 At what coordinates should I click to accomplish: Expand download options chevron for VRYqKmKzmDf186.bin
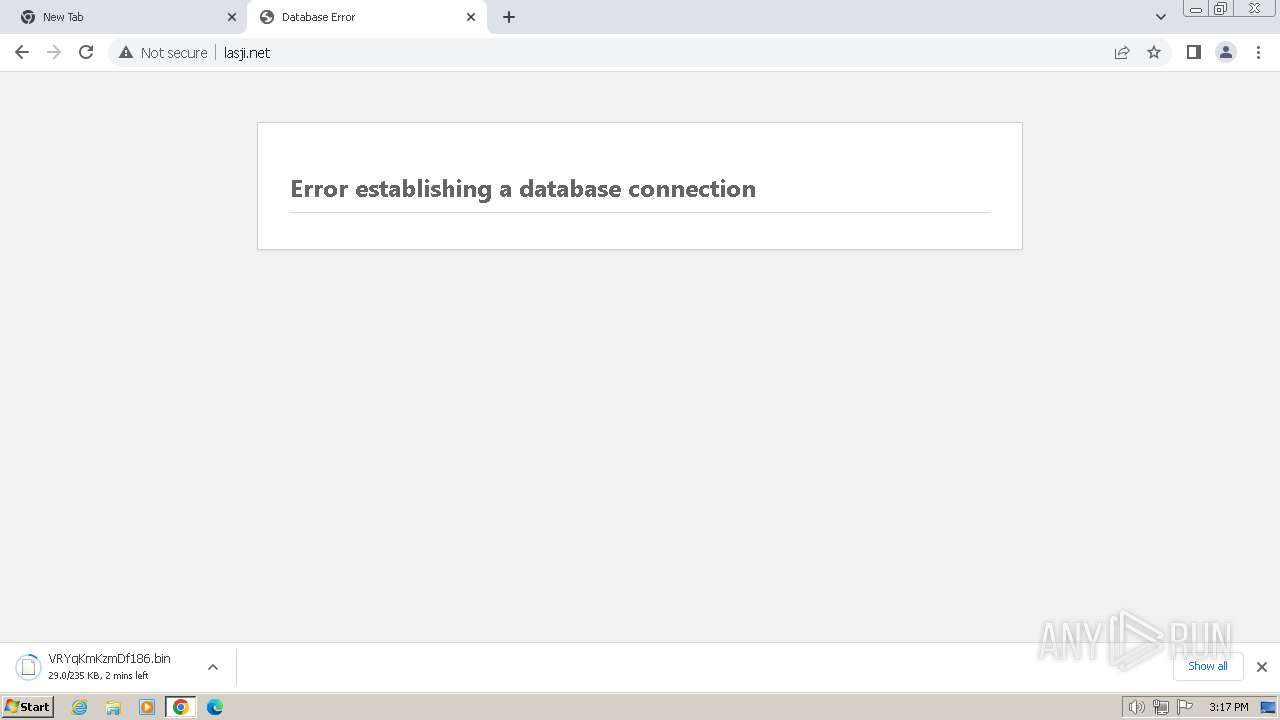(213, 667)
